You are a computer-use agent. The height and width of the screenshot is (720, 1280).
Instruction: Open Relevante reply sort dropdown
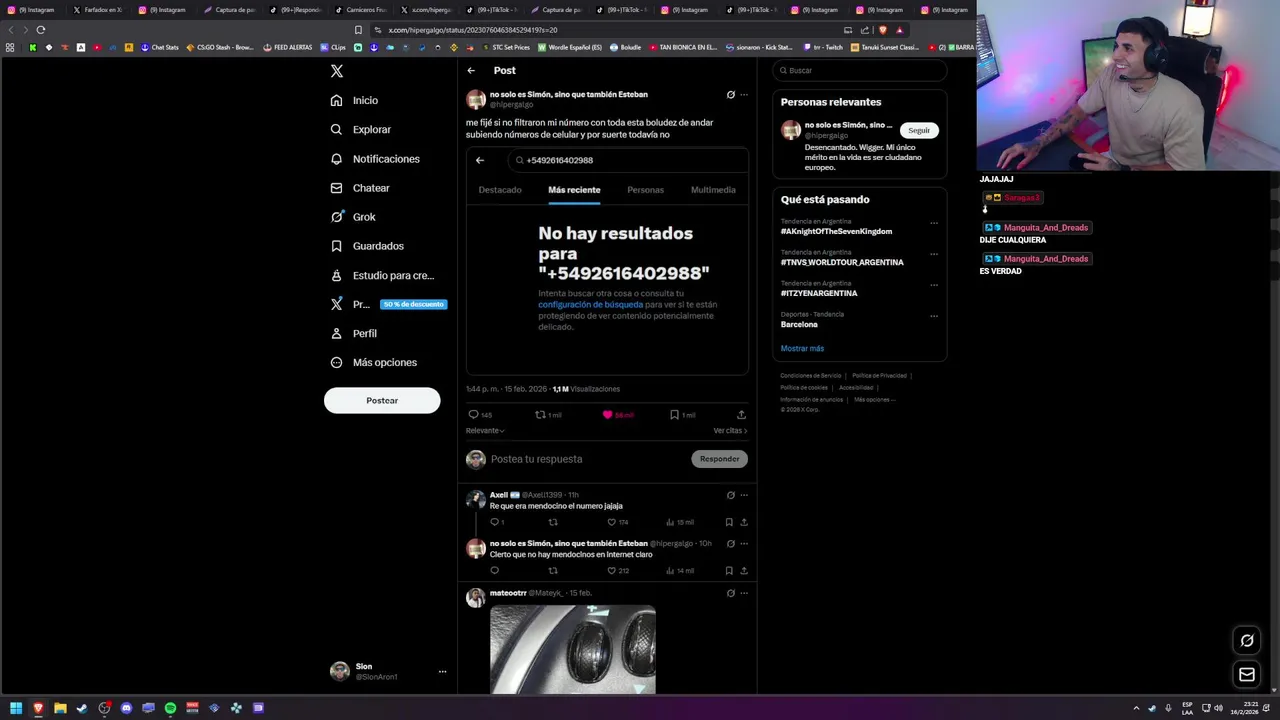485,431
